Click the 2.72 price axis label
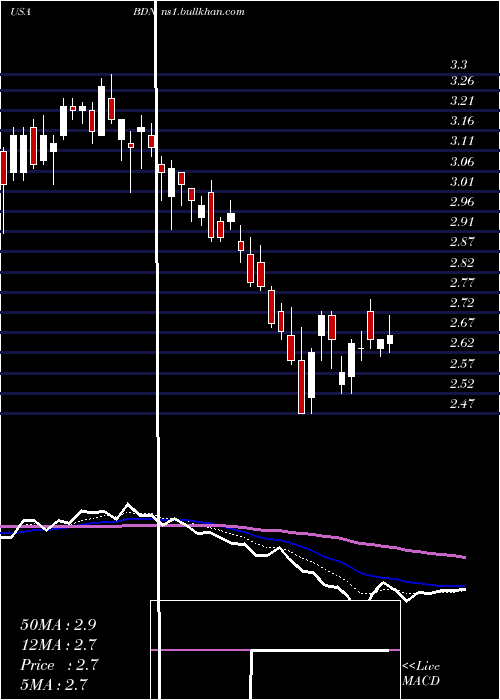This screenshot has width=500, height=700. [x=462, y=303]
